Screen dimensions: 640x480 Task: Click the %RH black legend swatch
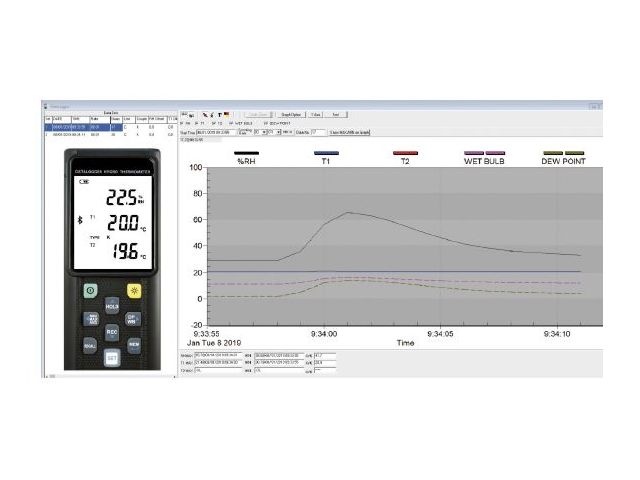[x=247, y=153]
